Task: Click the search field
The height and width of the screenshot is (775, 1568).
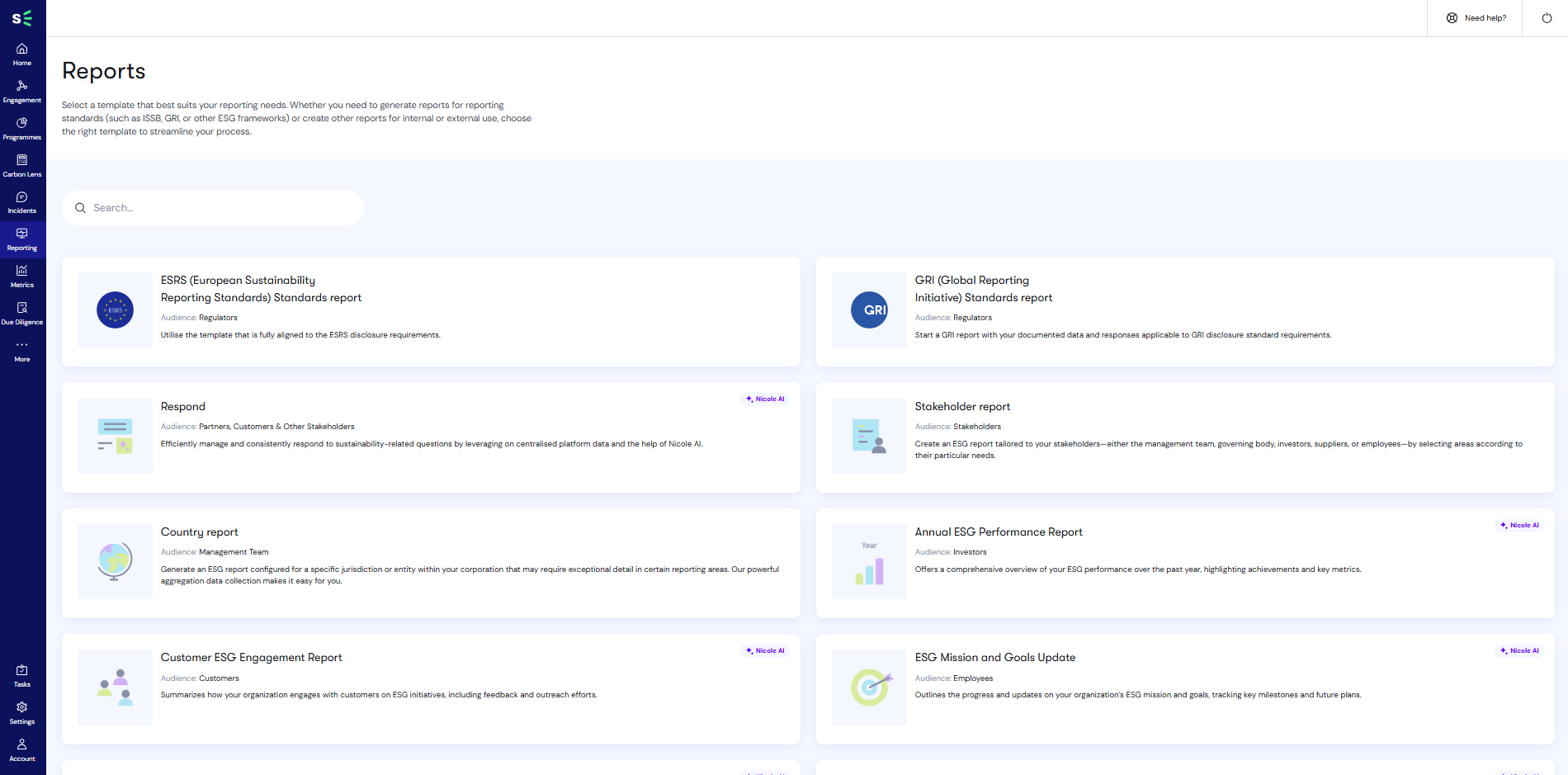Action: click(x=213, y=207)
